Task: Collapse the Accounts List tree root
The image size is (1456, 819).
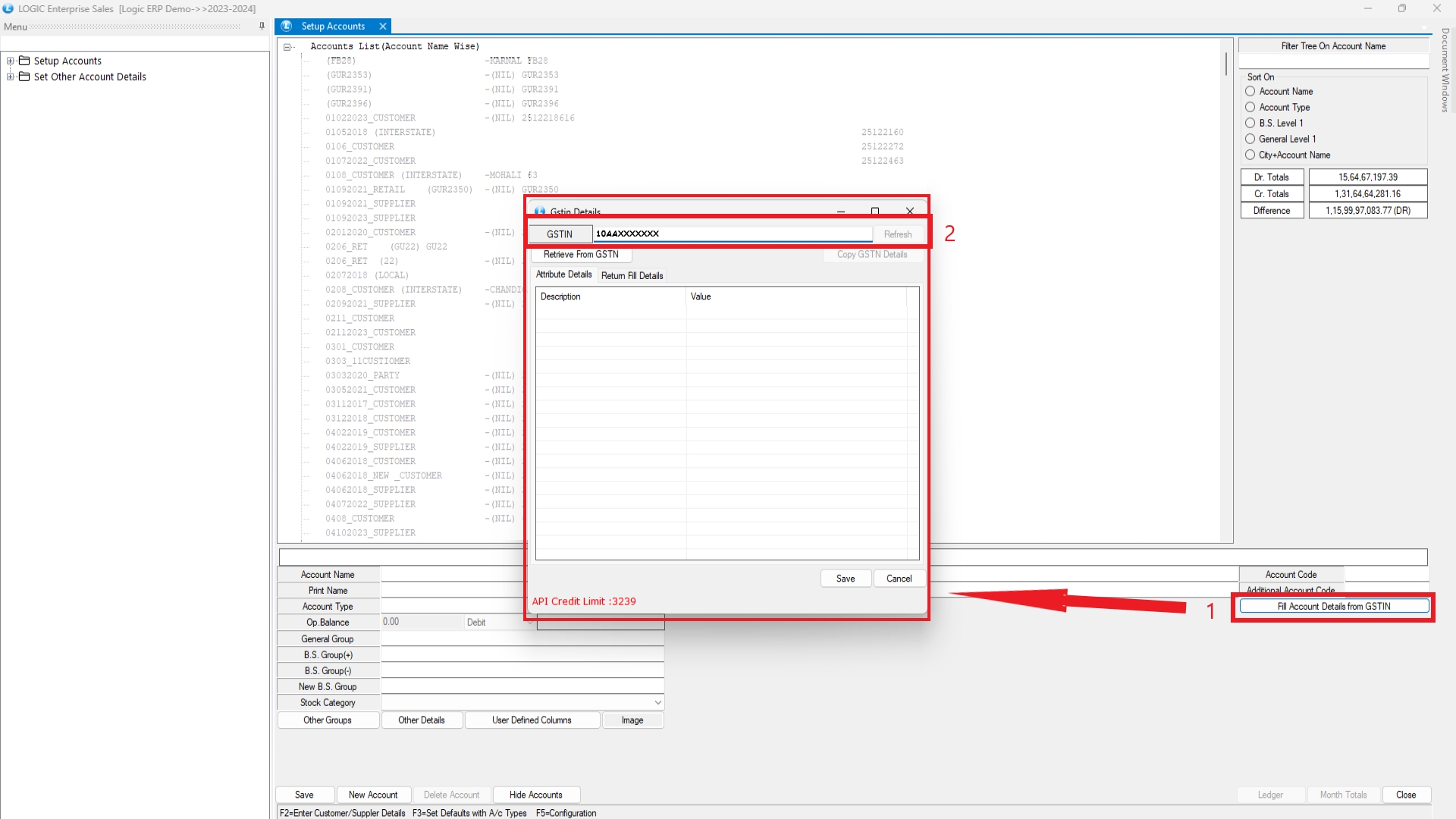Action: point(287,47)
